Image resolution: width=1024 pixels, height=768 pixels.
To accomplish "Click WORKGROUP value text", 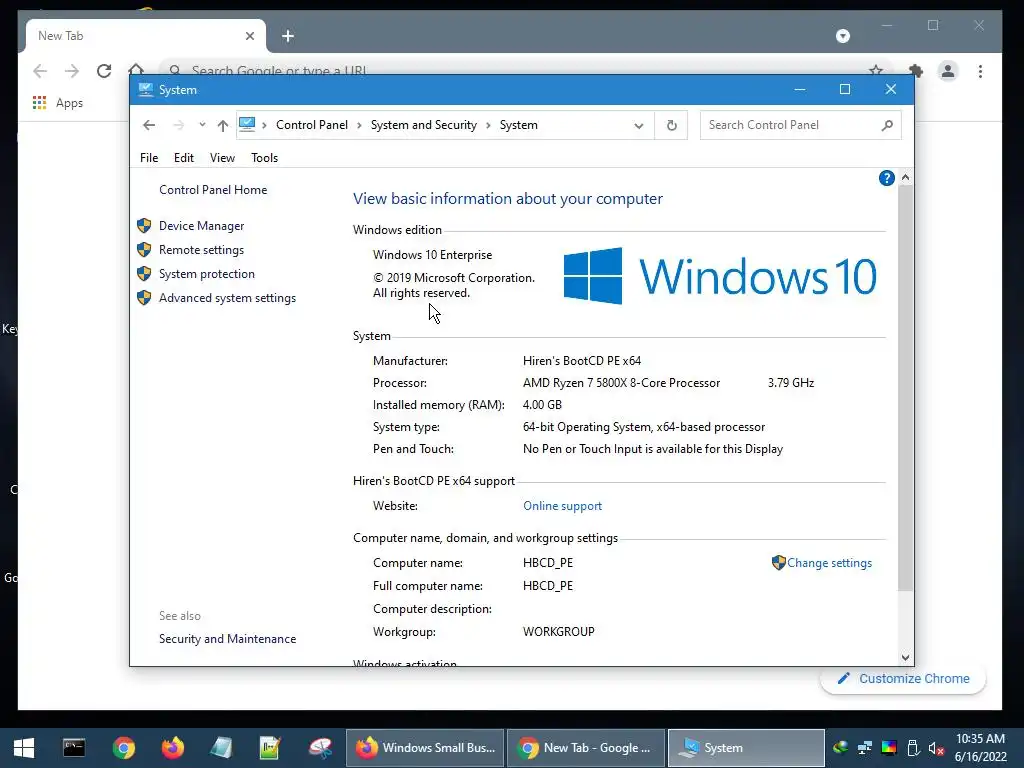I will click(558, 632).
